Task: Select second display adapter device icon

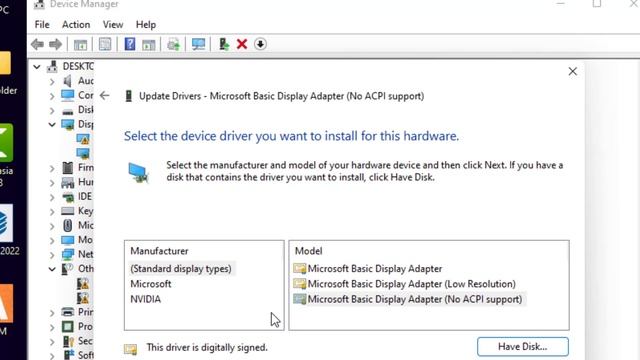Action: pos(83,153)
